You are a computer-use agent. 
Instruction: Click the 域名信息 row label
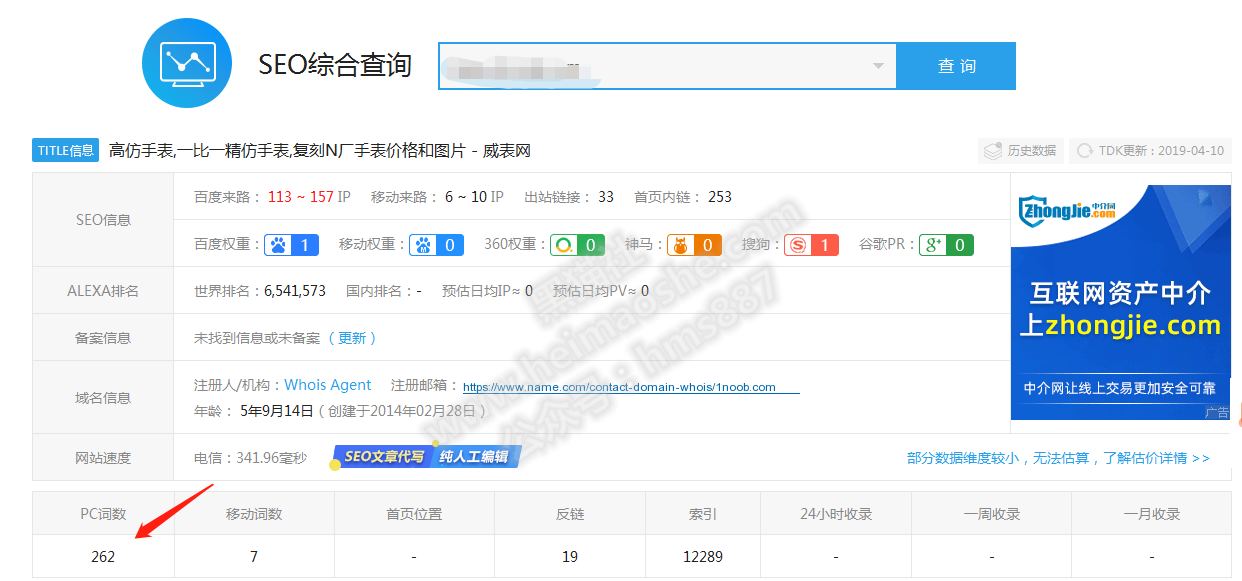click(103, 398)
